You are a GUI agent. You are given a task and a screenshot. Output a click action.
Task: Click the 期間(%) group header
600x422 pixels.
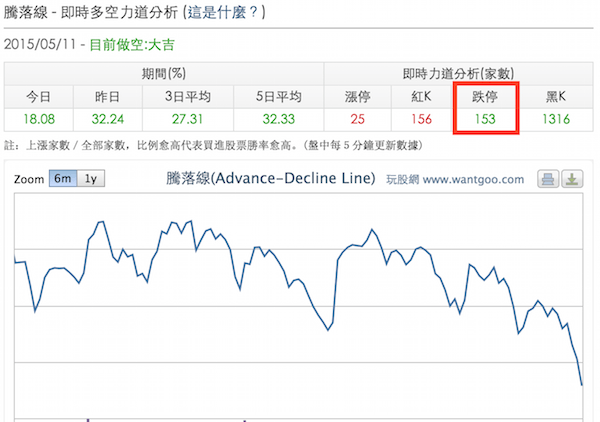(164, 73)
